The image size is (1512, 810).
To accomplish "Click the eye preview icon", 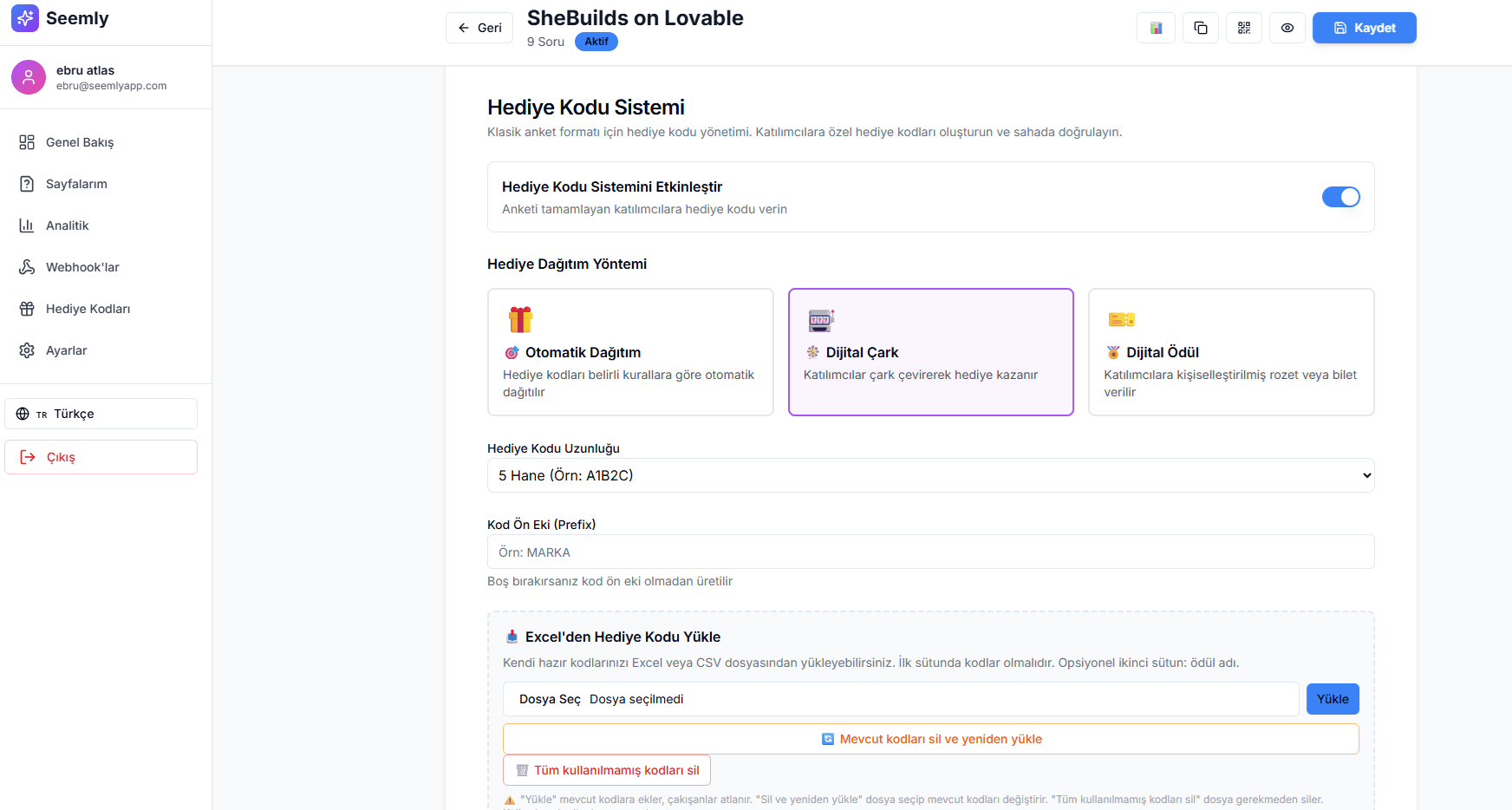I will coord(1287,28).
